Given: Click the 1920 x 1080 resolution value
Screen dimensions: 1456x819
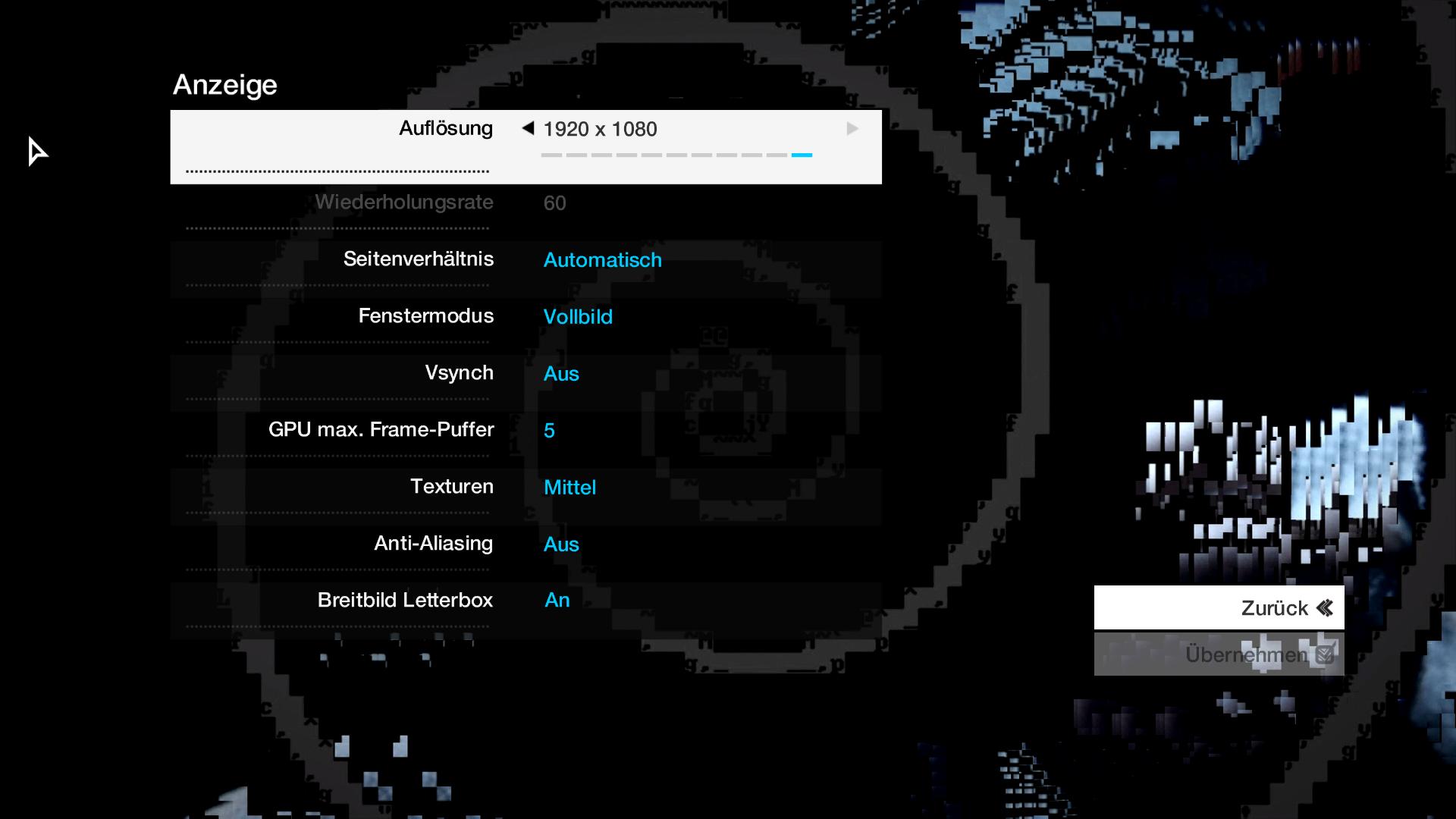Looking at the screenshot, I should [x=600, y=129].
